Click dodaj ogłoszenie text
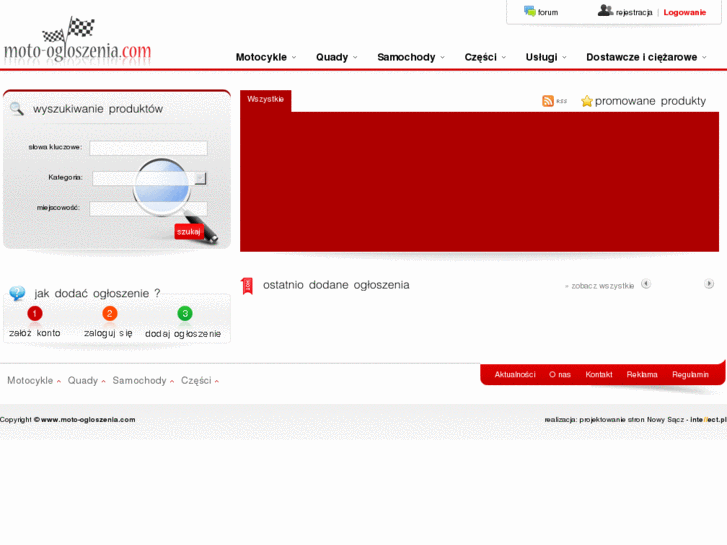The image size is (727, 545). click(x=183, y=333)
